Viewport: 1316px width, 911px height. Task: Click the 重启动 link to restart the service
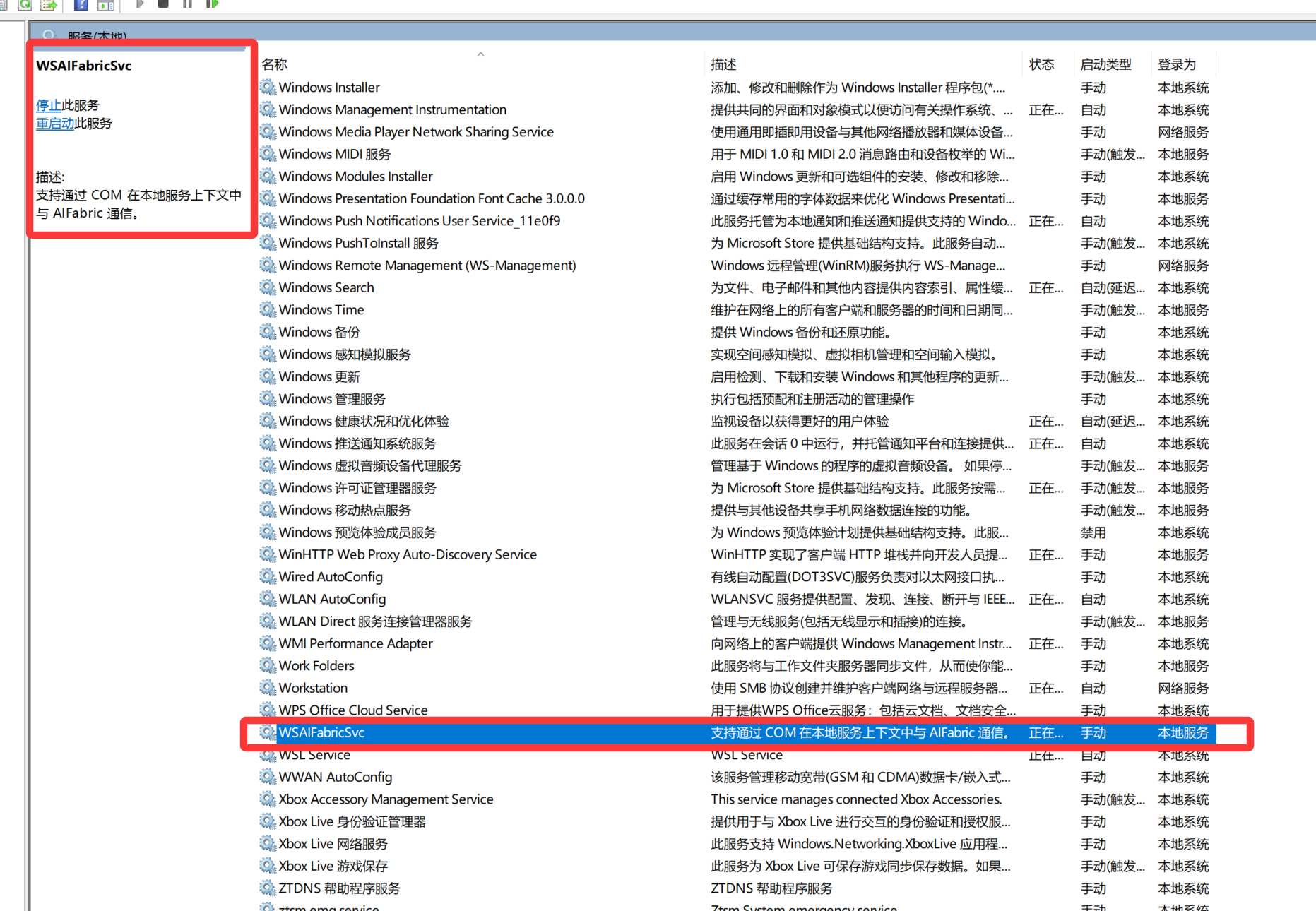(55, 124)
